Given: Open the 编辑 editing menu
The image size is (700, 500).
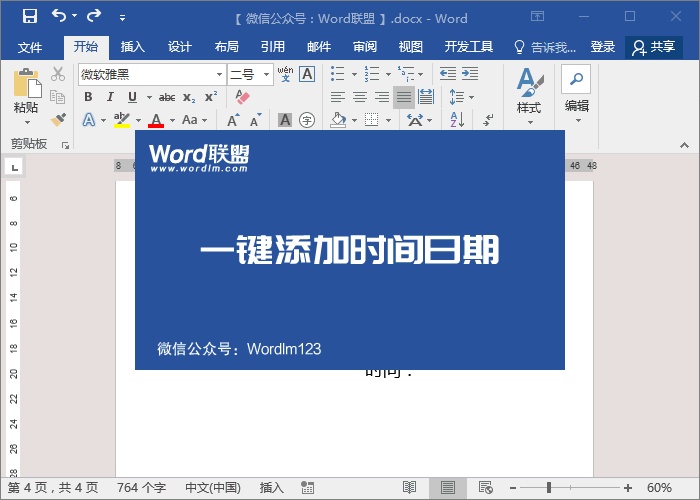Looking at the screenshot, I should (x=576, y=94).
